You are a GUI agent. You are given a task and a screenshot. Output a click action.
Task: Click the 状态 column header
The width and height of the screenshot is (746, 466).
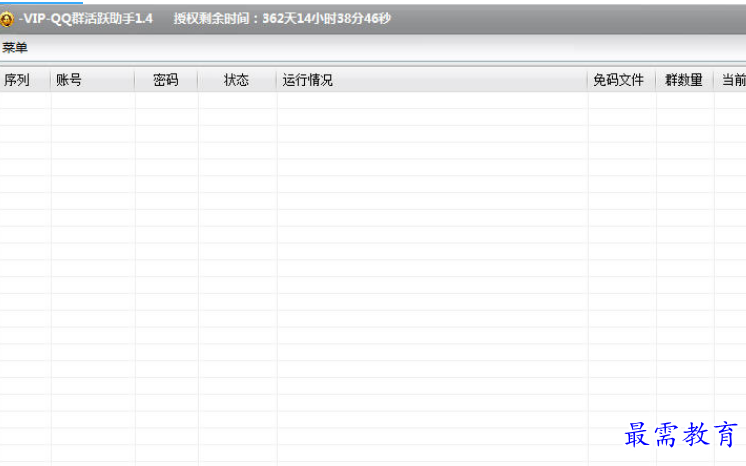click(237, 80)
